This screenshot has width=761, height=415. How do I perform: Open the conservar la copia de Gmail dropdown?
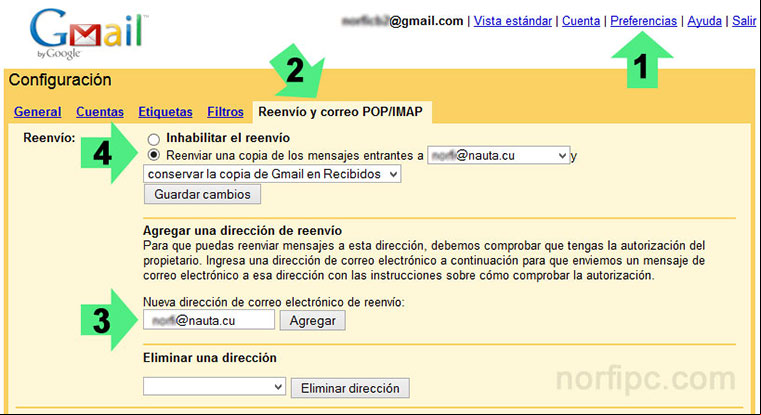(x=272, y=174)
